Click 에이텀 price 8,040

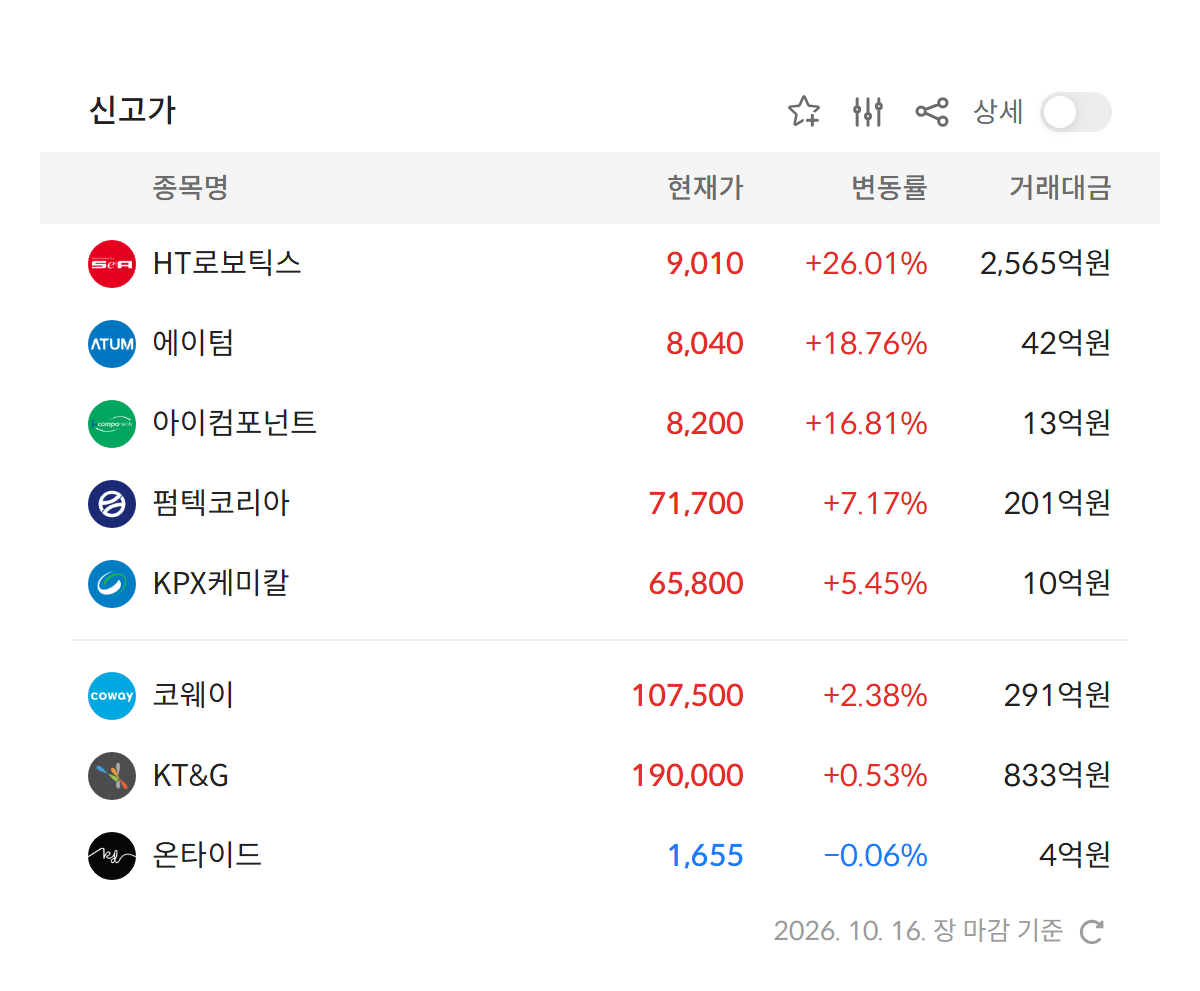click(705, 344)
